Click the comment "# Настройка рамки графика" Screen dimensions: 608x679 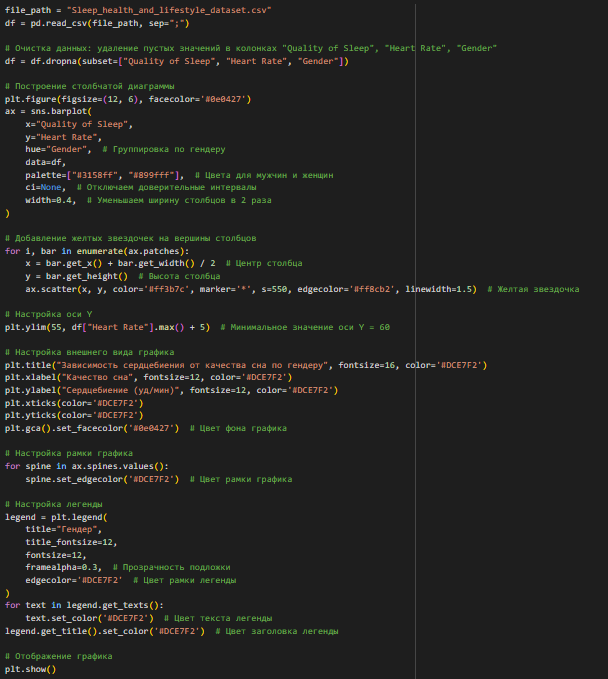click(69, 454)
